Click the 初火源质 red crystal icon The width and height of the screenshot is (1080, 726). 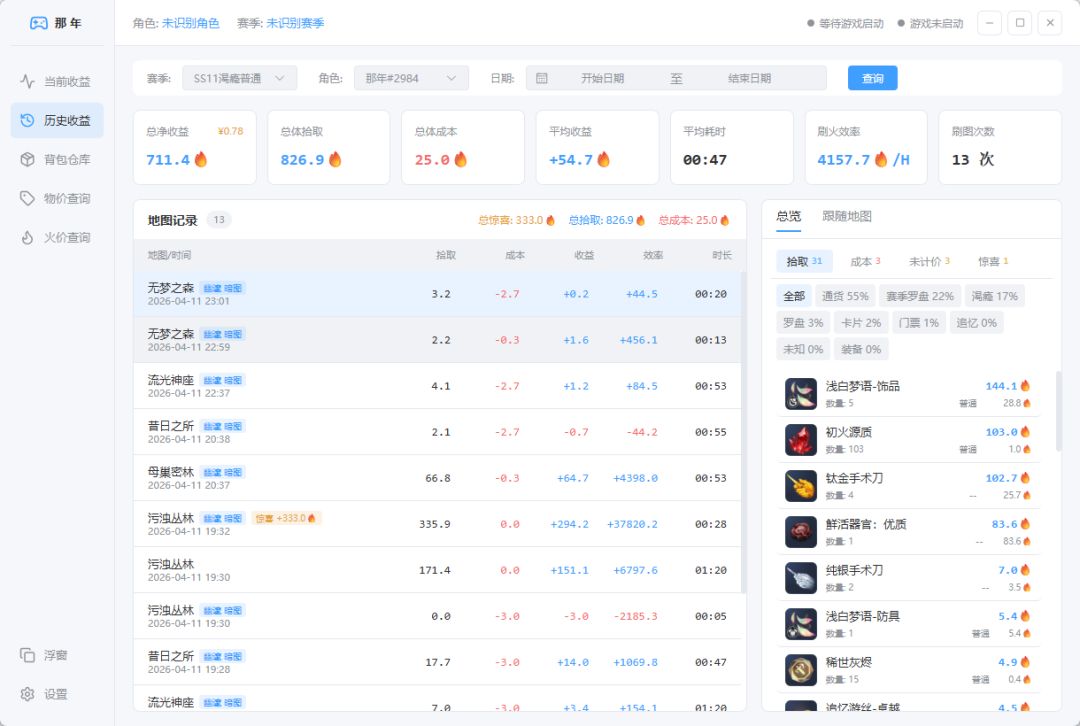click(x=800, y=440)
